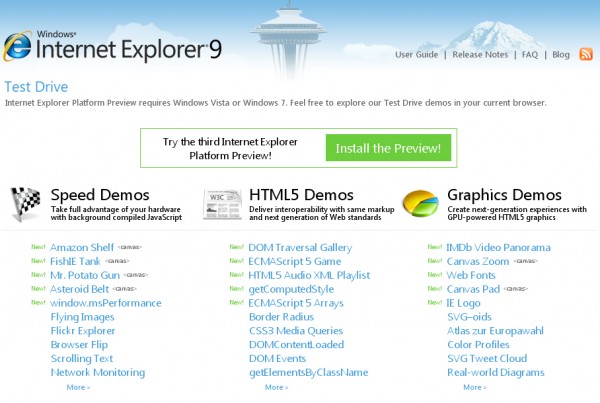
Task: Click Install the Preview! button
Action: click(388, 148)
